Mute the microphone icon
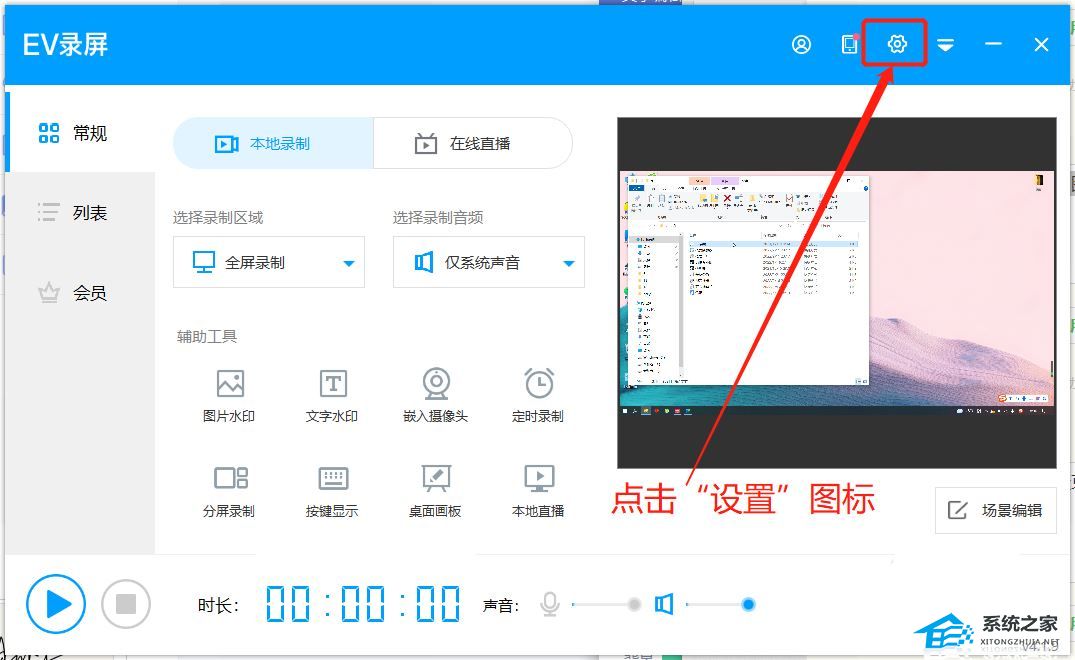The height and width of the screenshot is (660, 1075). pyautogui.click(x=550, y=604)
